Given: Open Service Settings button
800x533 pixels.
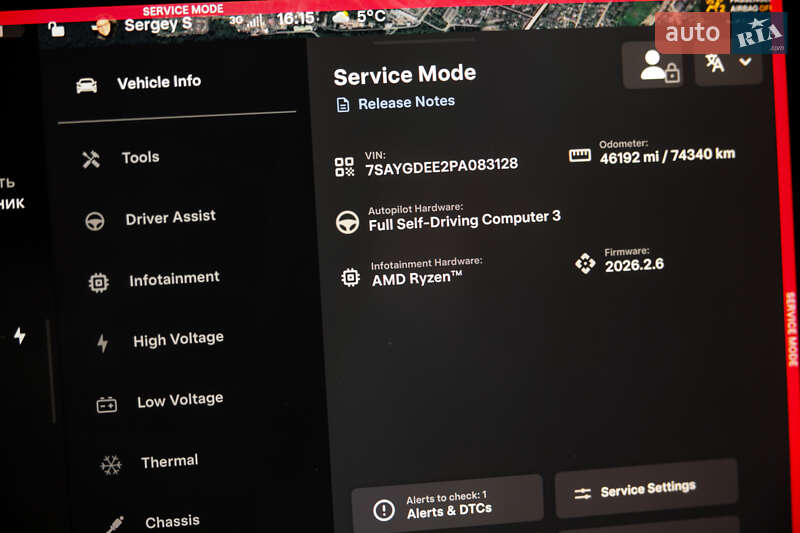Looking at the screenshot, I should 646,489.
